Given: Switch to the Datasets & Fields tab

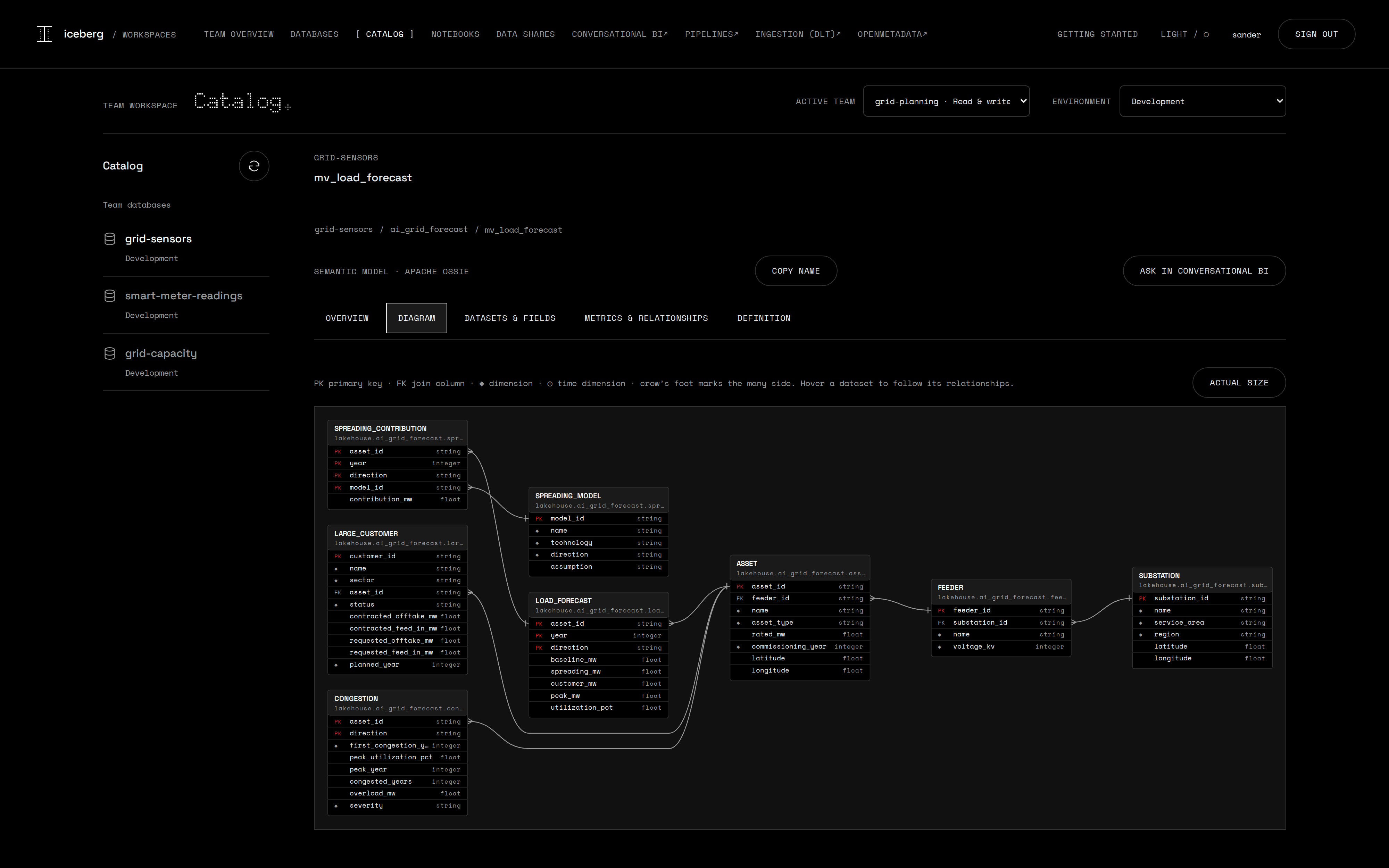Looking at the screenshot, I should pyautogui.click(x=510, y=318).
